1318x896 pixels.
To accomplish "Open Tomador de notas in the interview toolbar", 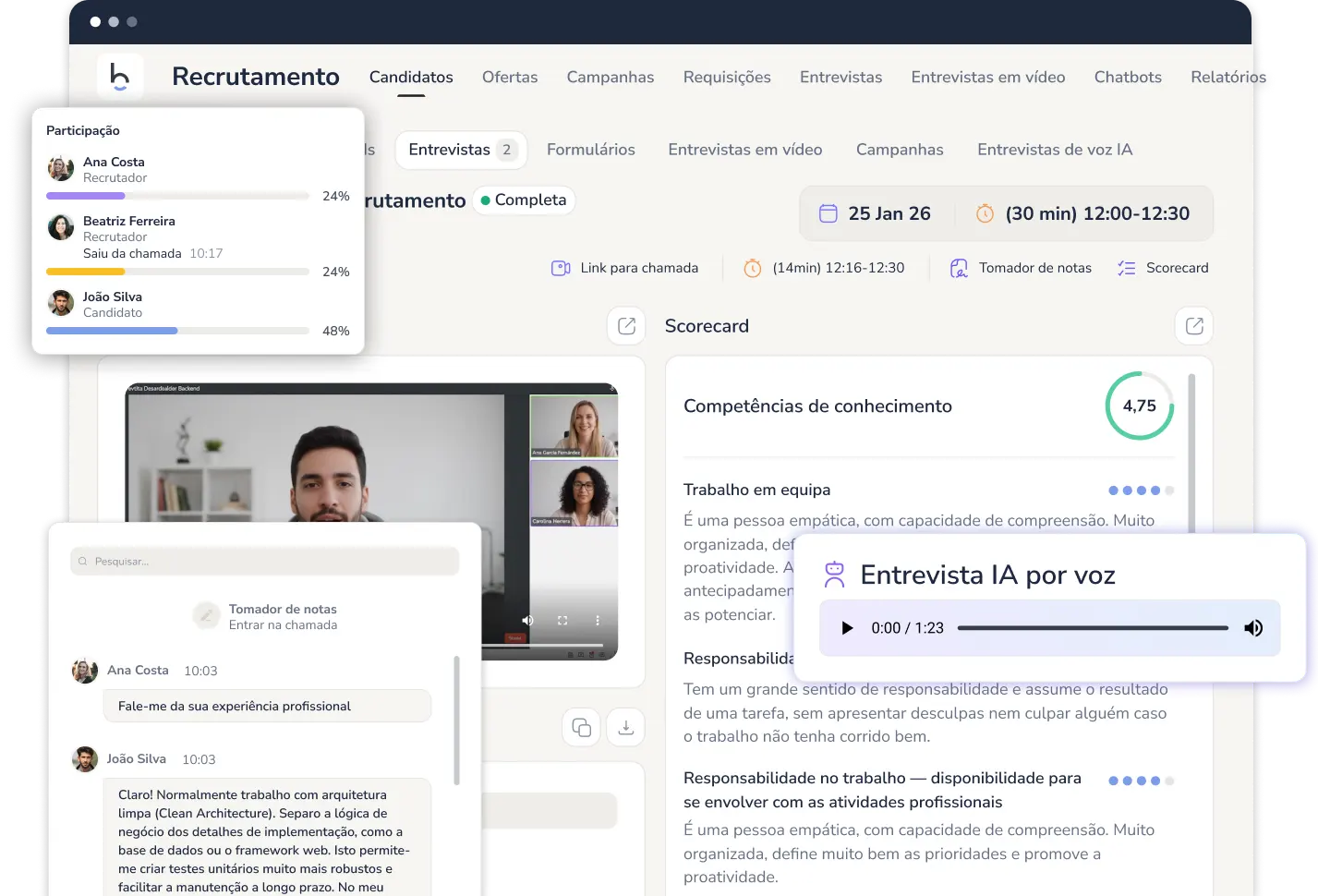I will pos(1035,268).
